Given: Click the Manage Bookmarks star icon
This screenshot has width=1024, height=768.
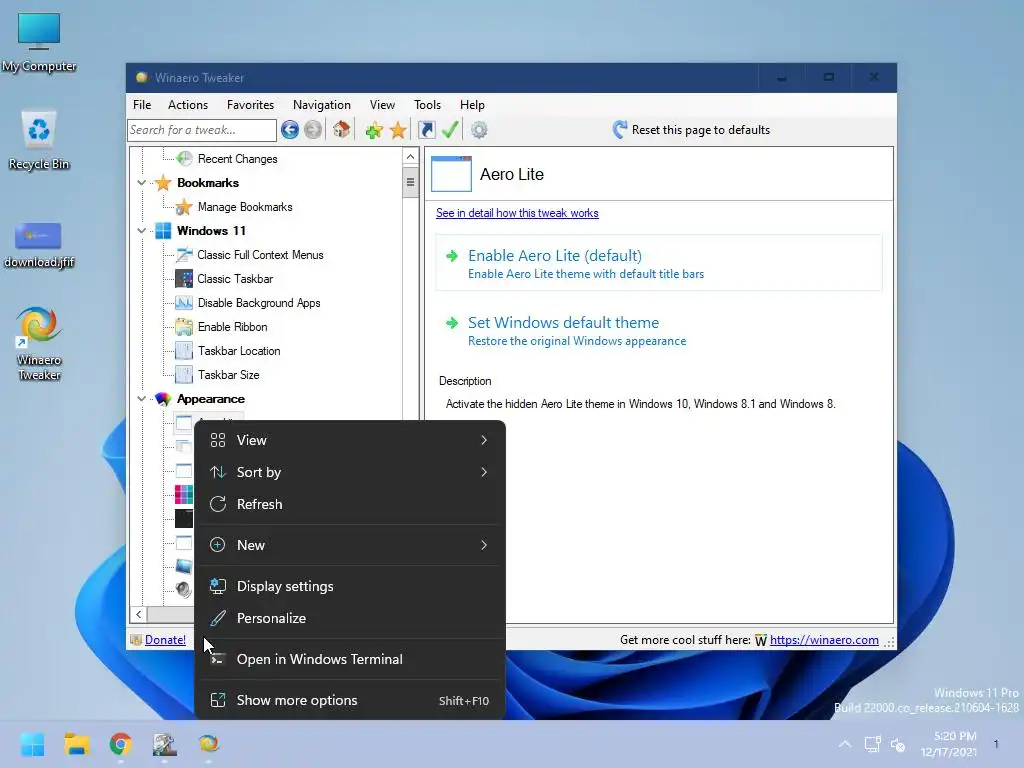Looking at the screenshot, I should tap(184, 207).
